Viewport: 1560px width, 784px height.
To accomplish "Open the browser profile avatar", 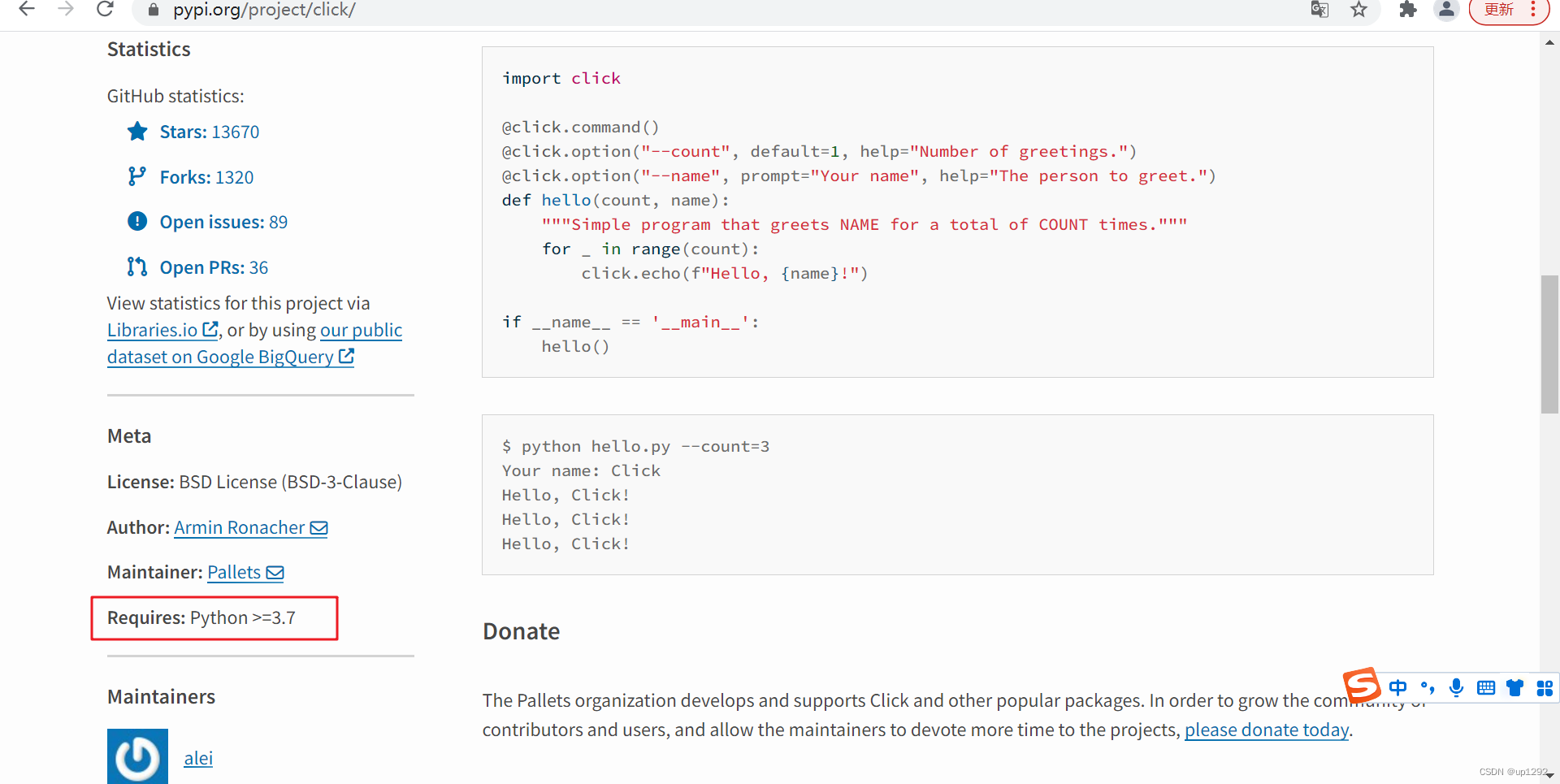I will coord(1446,10).
